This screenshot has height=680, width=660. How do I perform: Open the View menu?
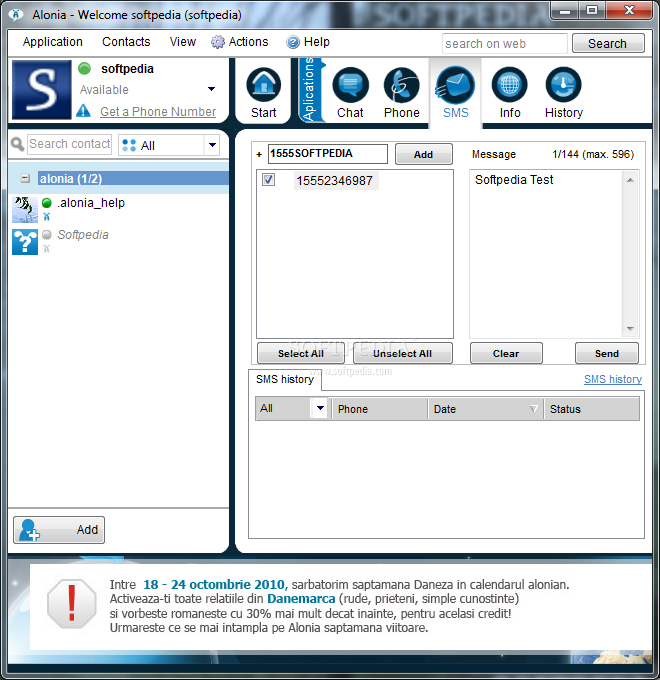(x=183, y=42)
